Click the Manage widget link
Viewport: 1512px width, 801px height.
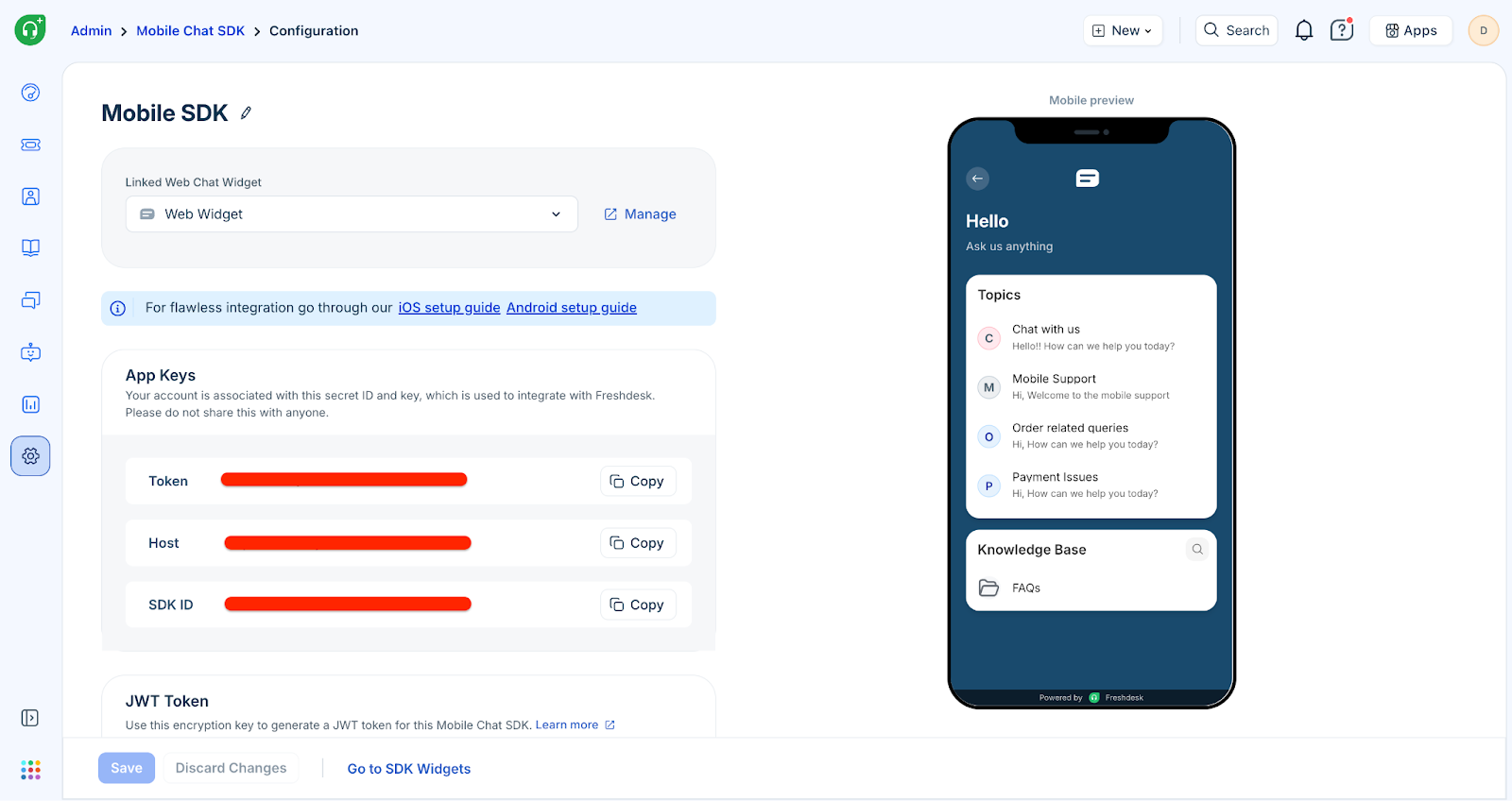[640, 214]
